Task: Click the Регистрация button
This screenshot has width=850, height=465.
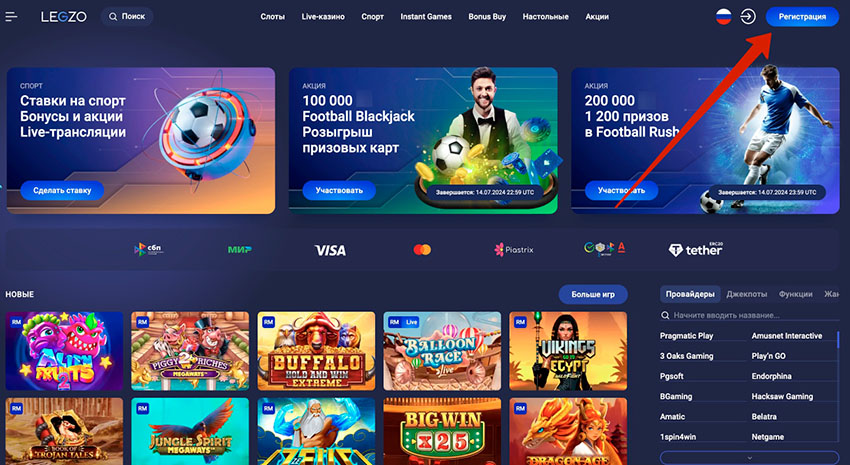Action: click(802, 17)
